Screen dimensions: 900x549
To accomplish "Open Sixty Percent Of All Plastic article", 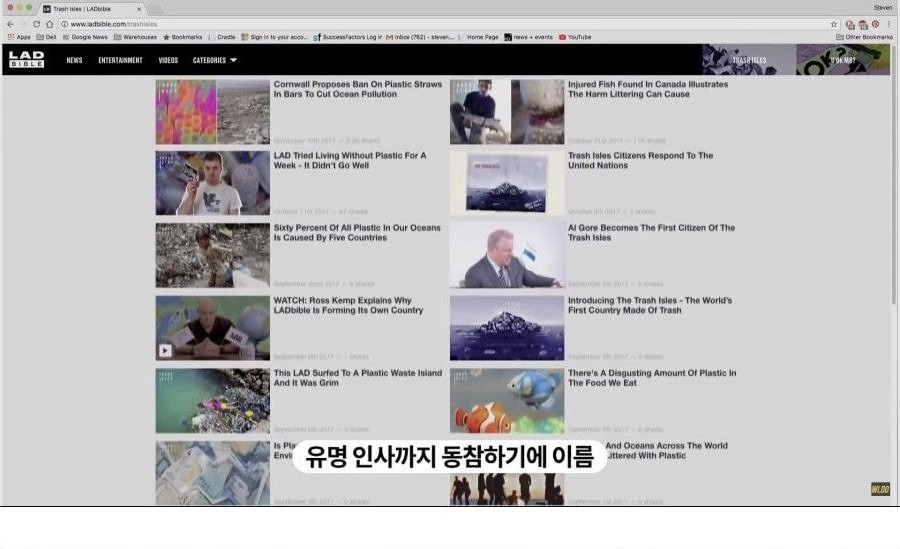I will click(357, 233).
